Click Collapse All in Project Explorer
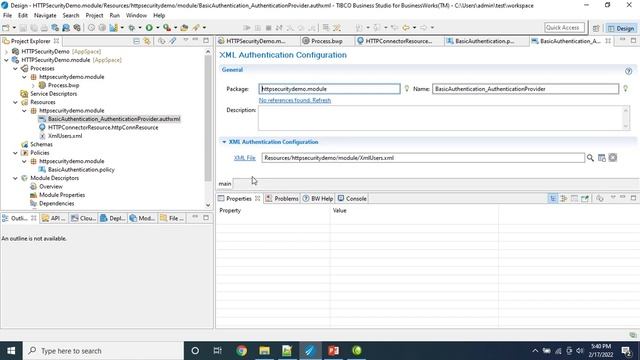640x360 pixels. (136, 41)
